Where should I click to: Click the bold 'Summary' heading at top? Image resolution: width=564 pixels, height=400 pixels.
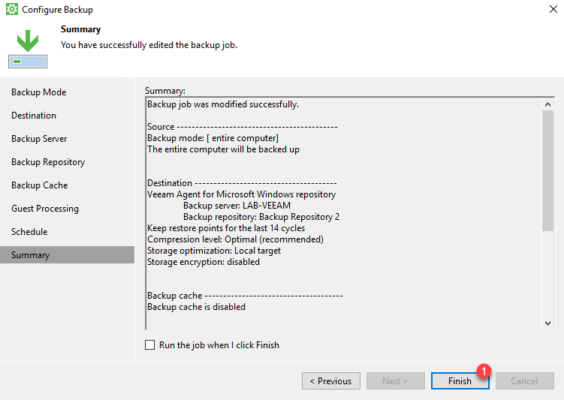(x=81, y=29)
